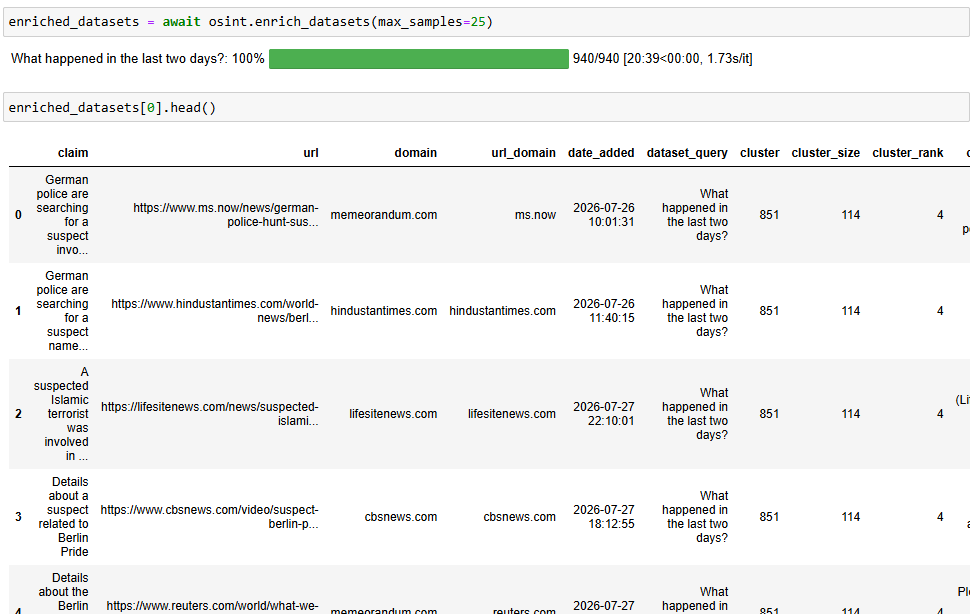The width and height of the screenshot is (973, 614).
Task: Select the 'date_added' column header
Action: coord(601,153)
